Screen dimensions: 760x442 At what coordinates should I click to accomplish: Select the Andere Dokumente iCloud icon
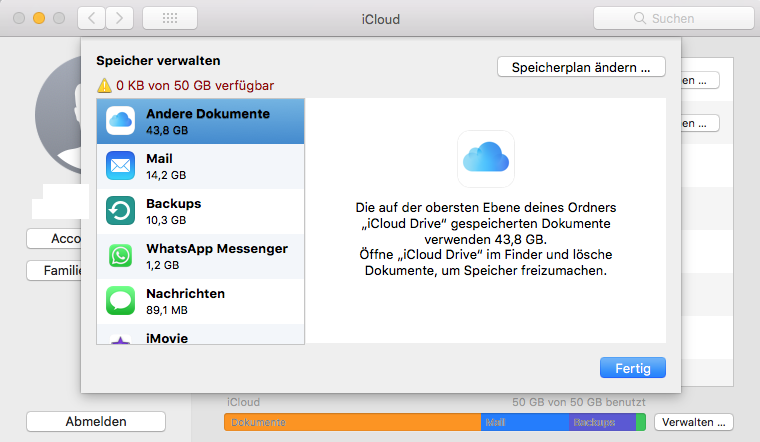point(121,121)
